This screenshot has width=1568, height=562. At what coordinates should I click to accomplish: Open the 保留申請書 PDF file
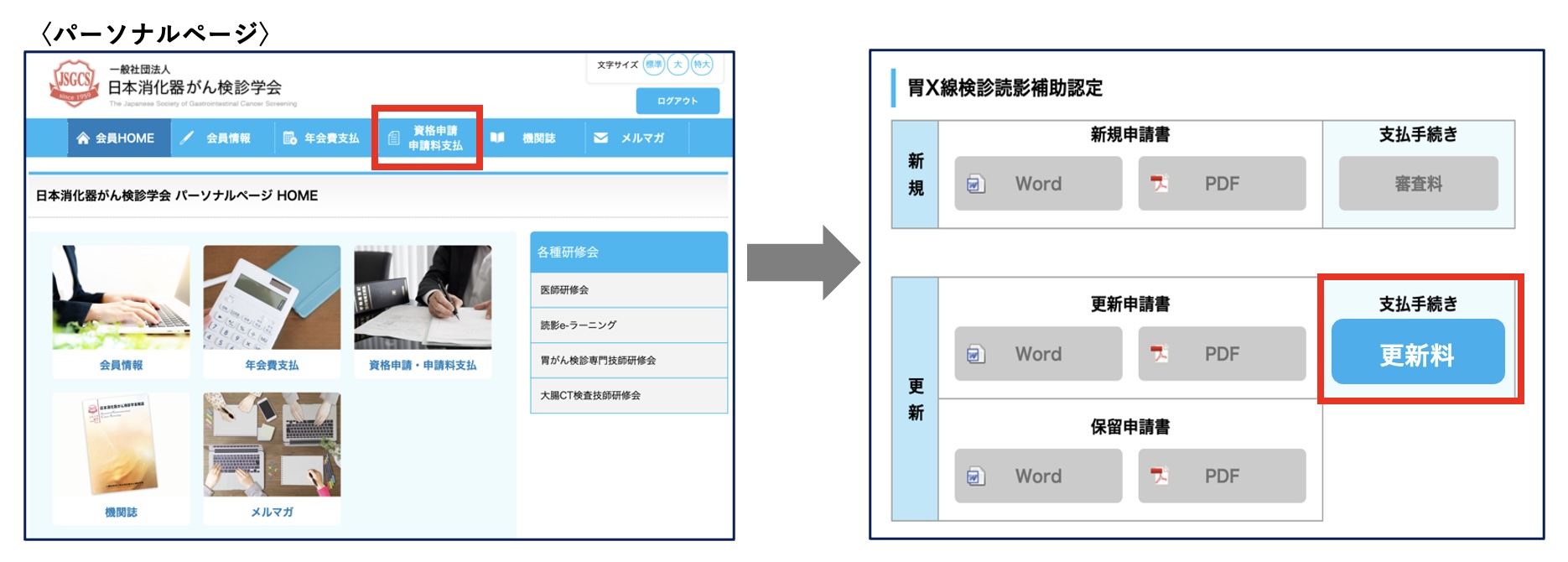1221,476
